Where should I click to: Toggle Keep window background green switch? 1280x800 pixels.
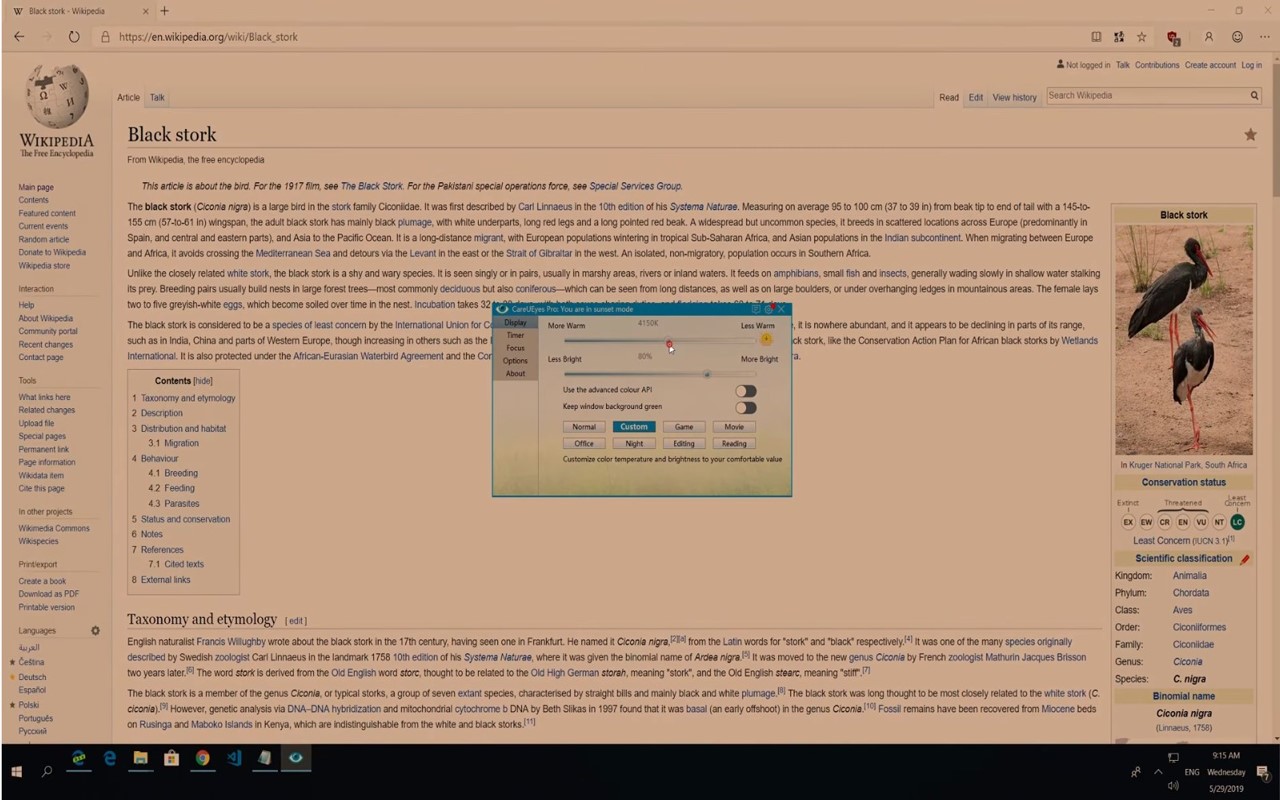pos(746,407)
